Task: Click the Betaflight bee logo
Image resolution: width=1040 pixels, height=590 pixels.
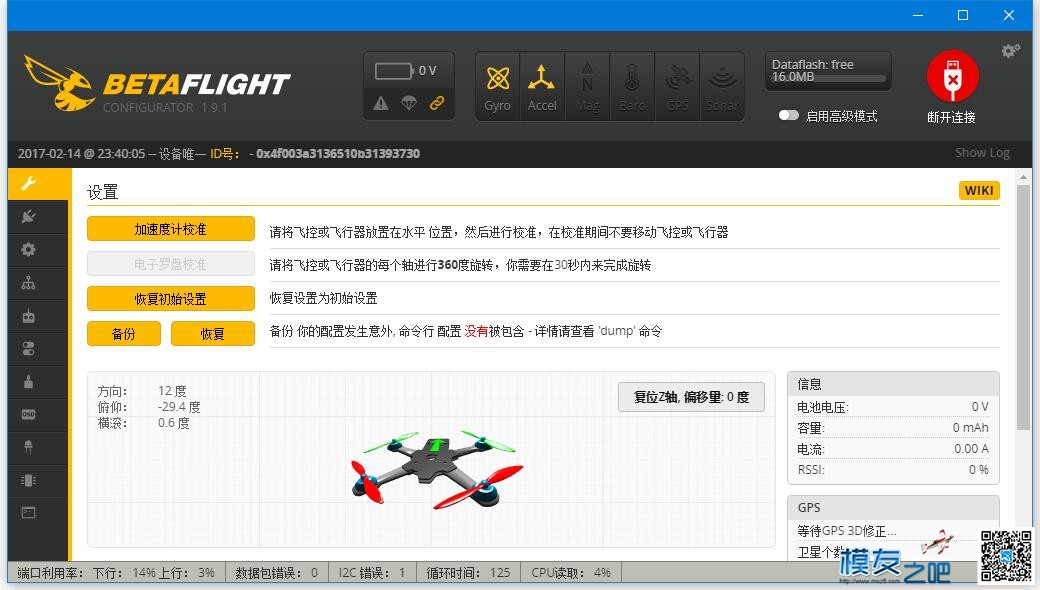Action: 59,84
